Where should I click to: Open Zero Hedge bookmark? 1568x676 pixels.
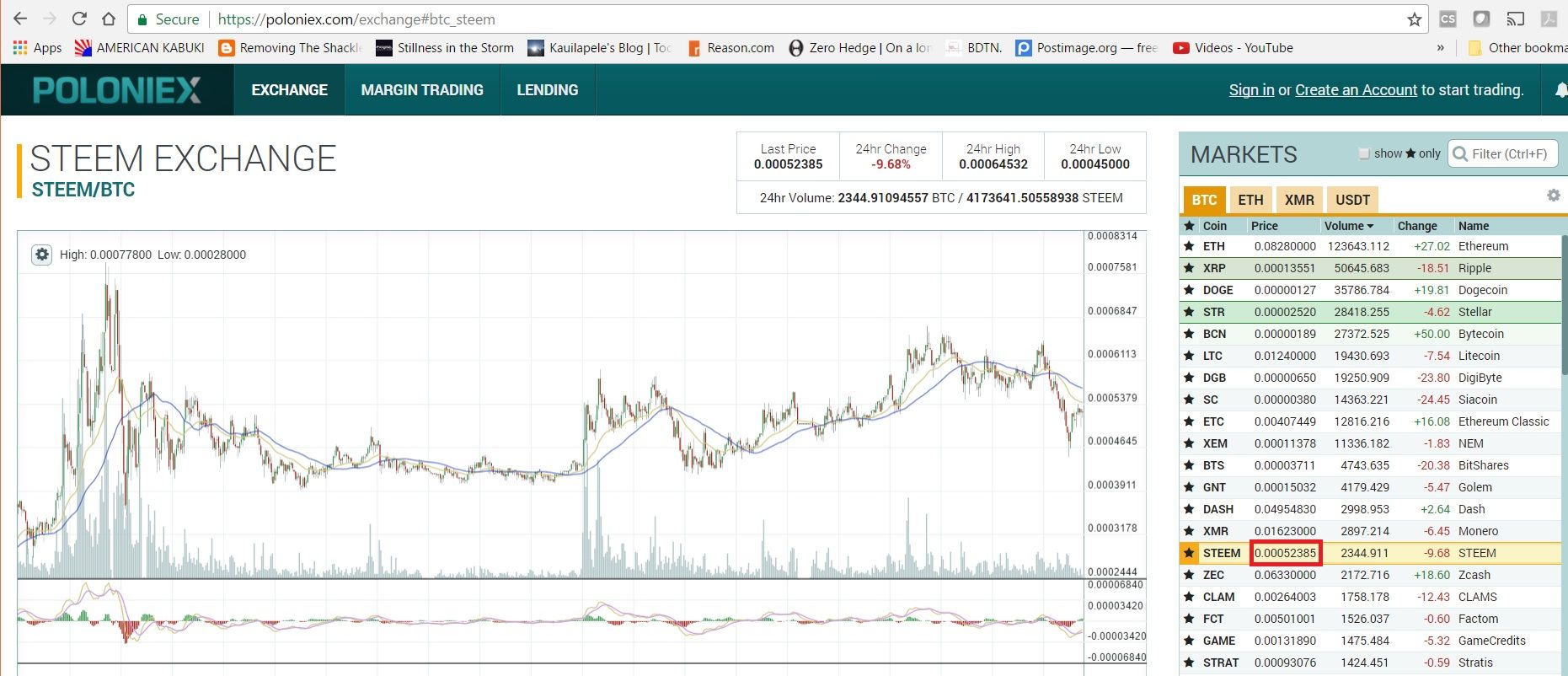pos(859,48)
